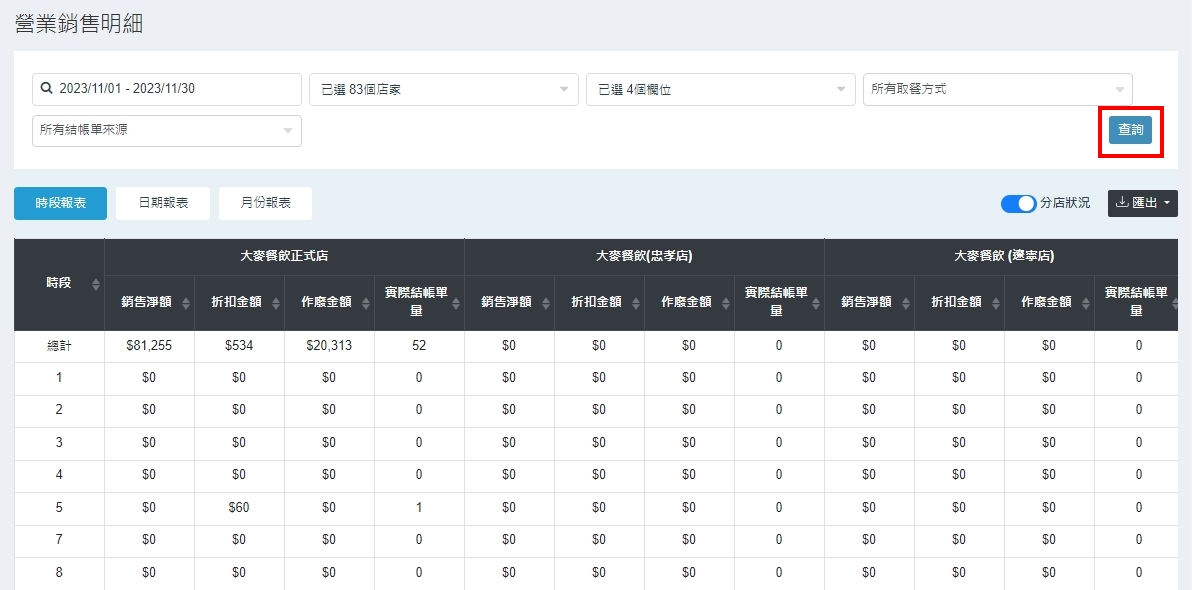This screenshot has height=590, width=1192.
Task: Click the 查詢 search button
Action: [1130, 130]
